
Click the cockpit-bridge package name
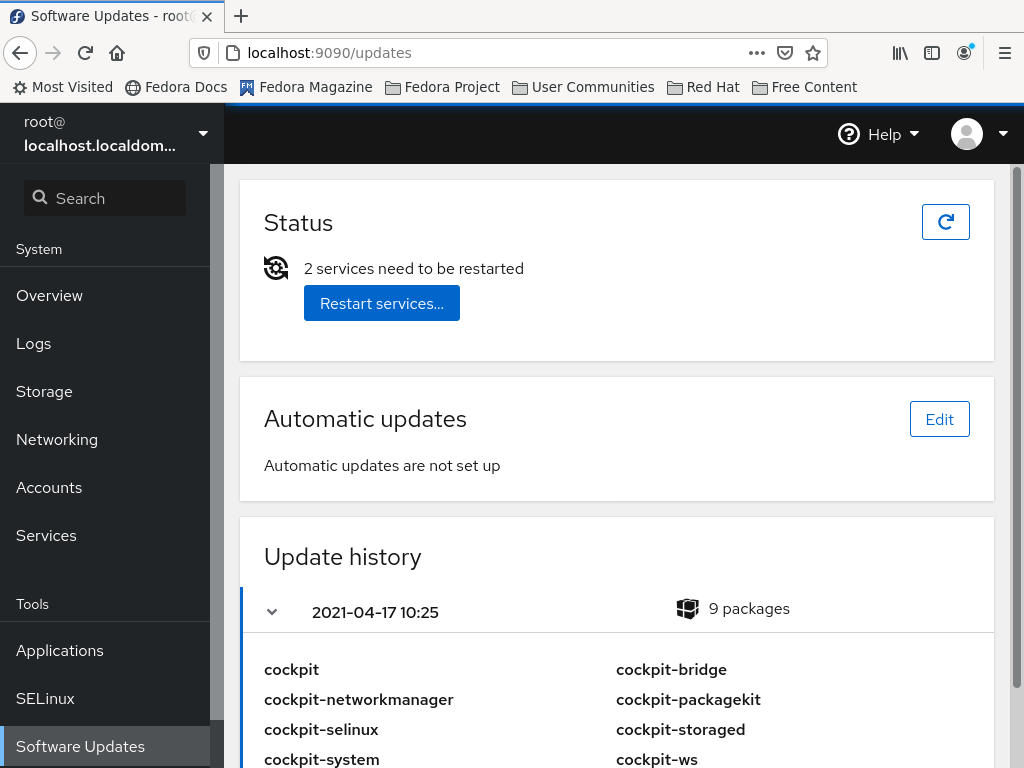pyautogui.click(x=671, y=669)
